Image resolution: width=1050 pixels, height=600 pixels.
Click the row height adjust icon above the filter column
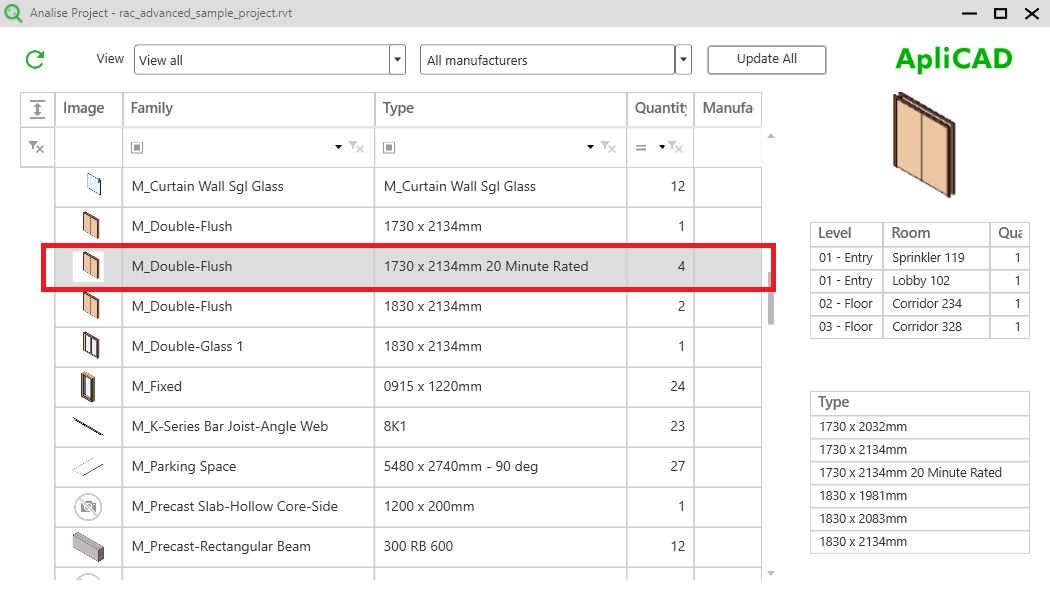pos(36,108)
